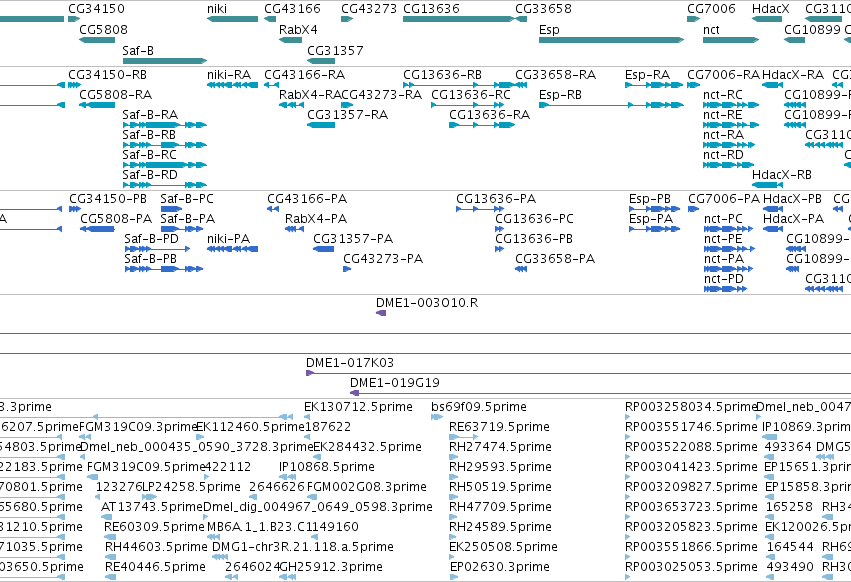Click protein CG13636-PC label
This screenshot has height=582, width=851.
coord(535,219)
